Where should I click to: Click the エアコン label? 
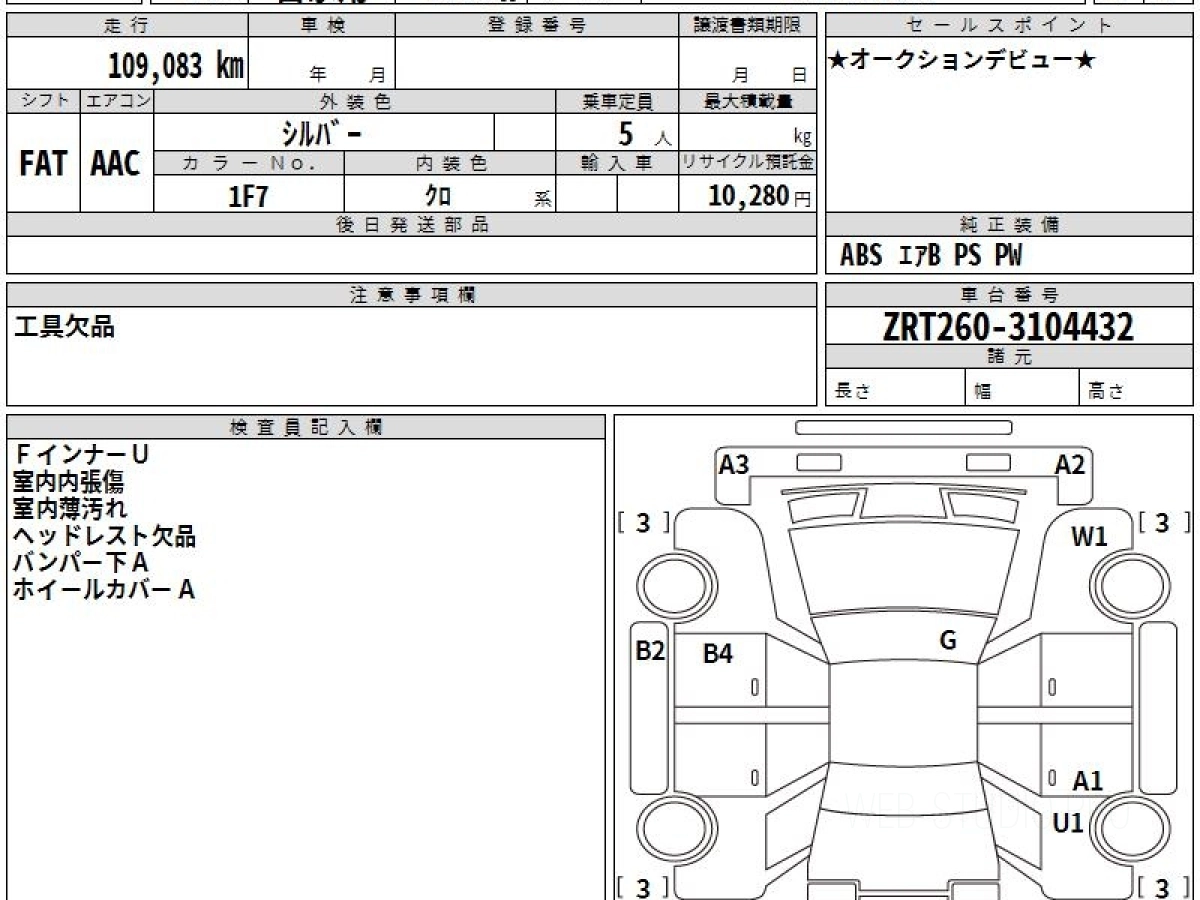(117, 101)
